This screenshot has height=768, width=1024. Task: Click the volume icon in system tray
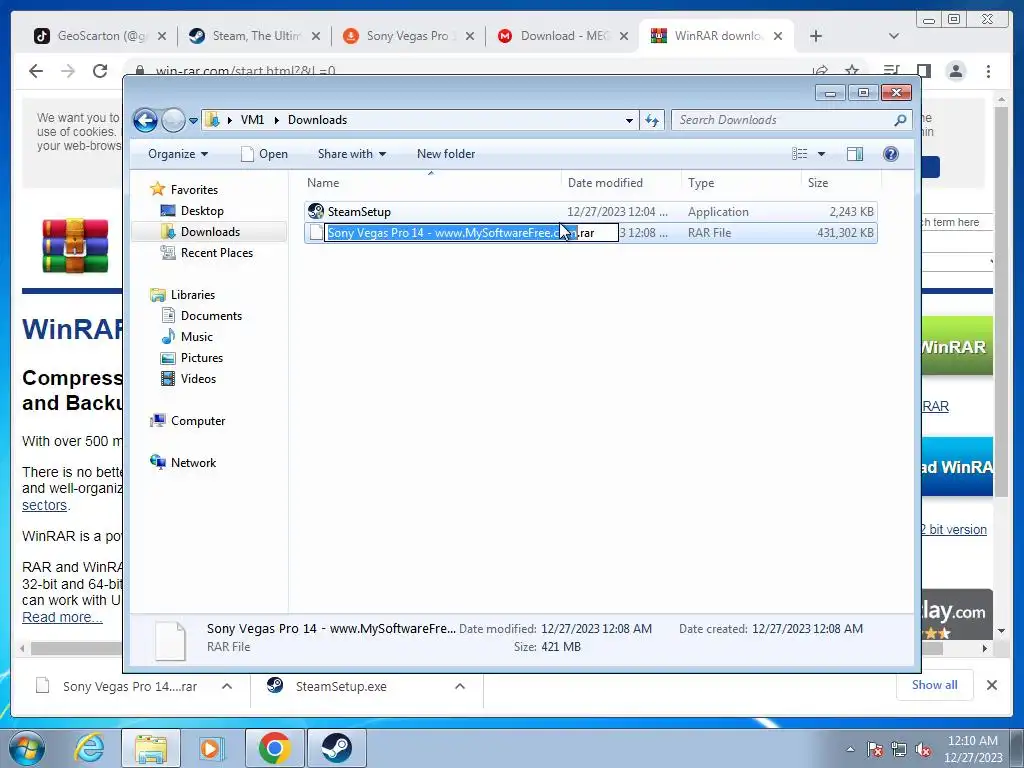(x=923, y=750)
